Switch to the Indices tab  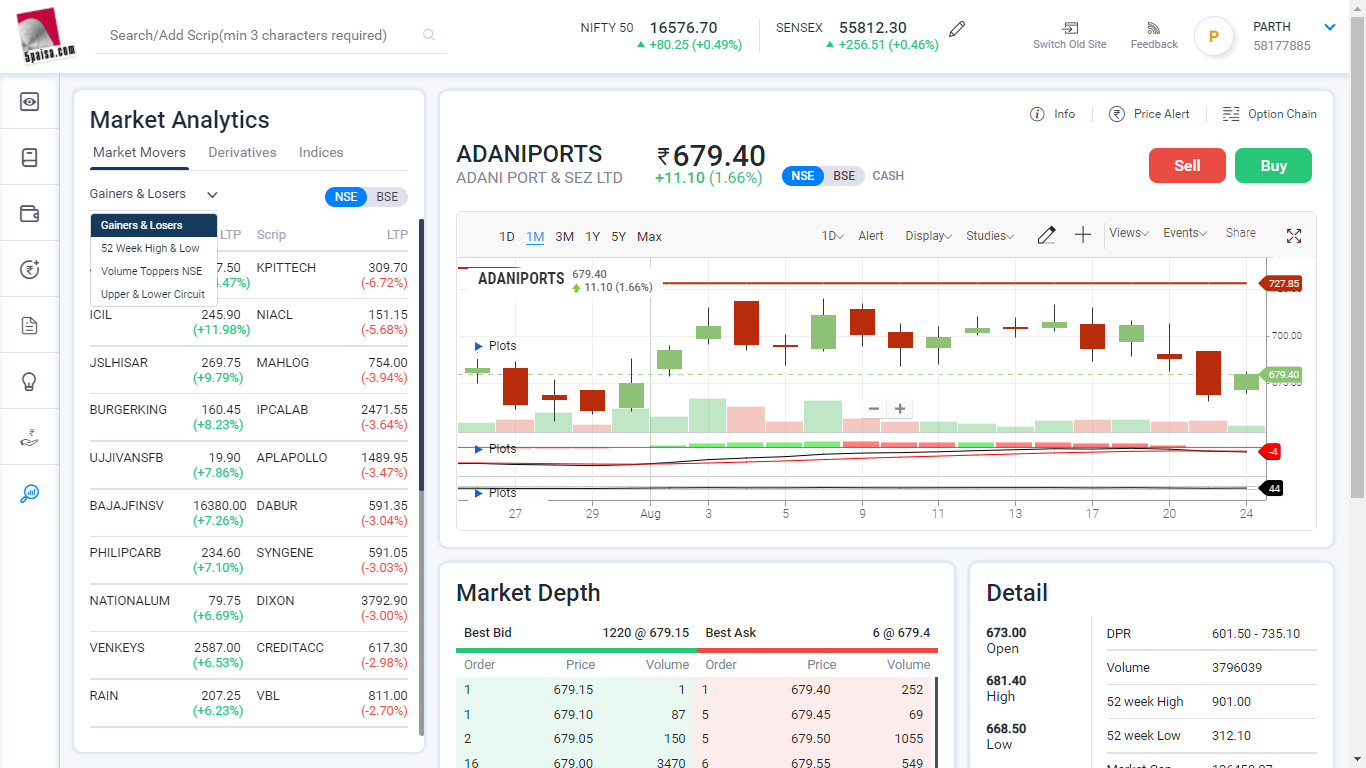click(x=321, y=153)
